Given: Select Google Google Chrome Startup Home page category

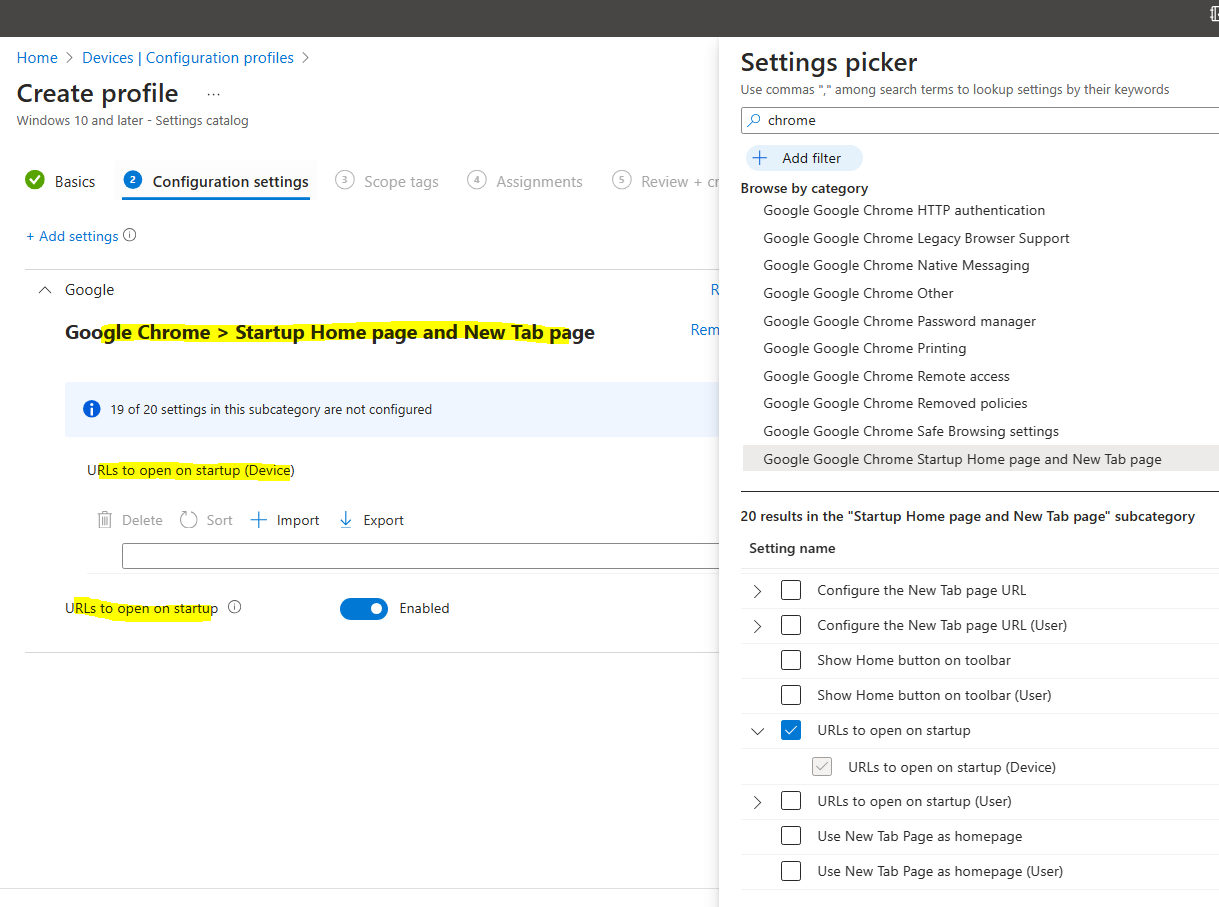Looking at the screenshot, I should (x=980, y=459).
